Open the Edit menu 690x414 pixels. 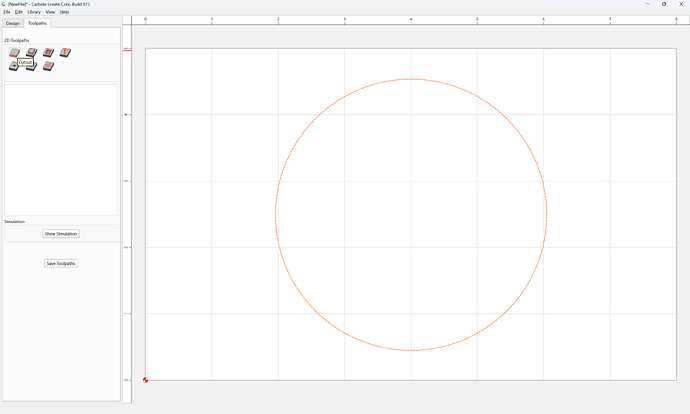[18, 12]
